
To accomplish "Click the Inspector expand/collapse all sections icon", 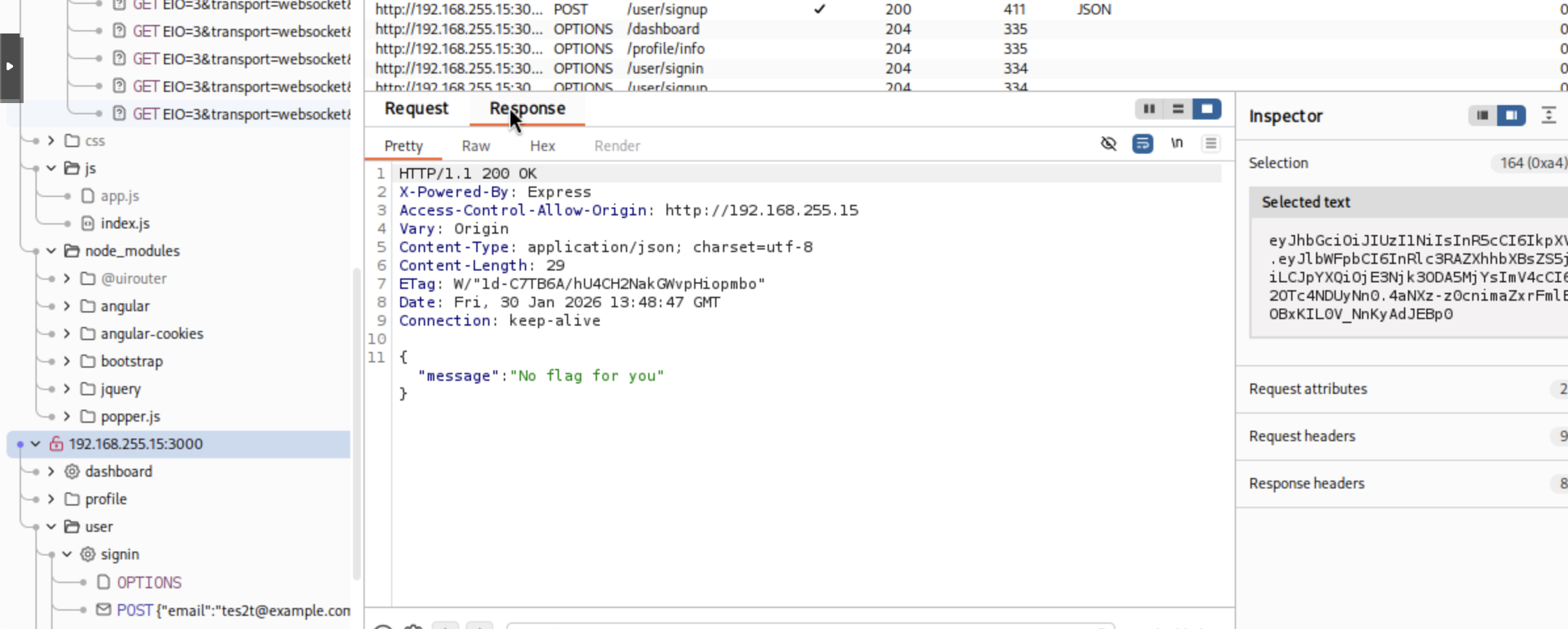I will coord(1548,116).
